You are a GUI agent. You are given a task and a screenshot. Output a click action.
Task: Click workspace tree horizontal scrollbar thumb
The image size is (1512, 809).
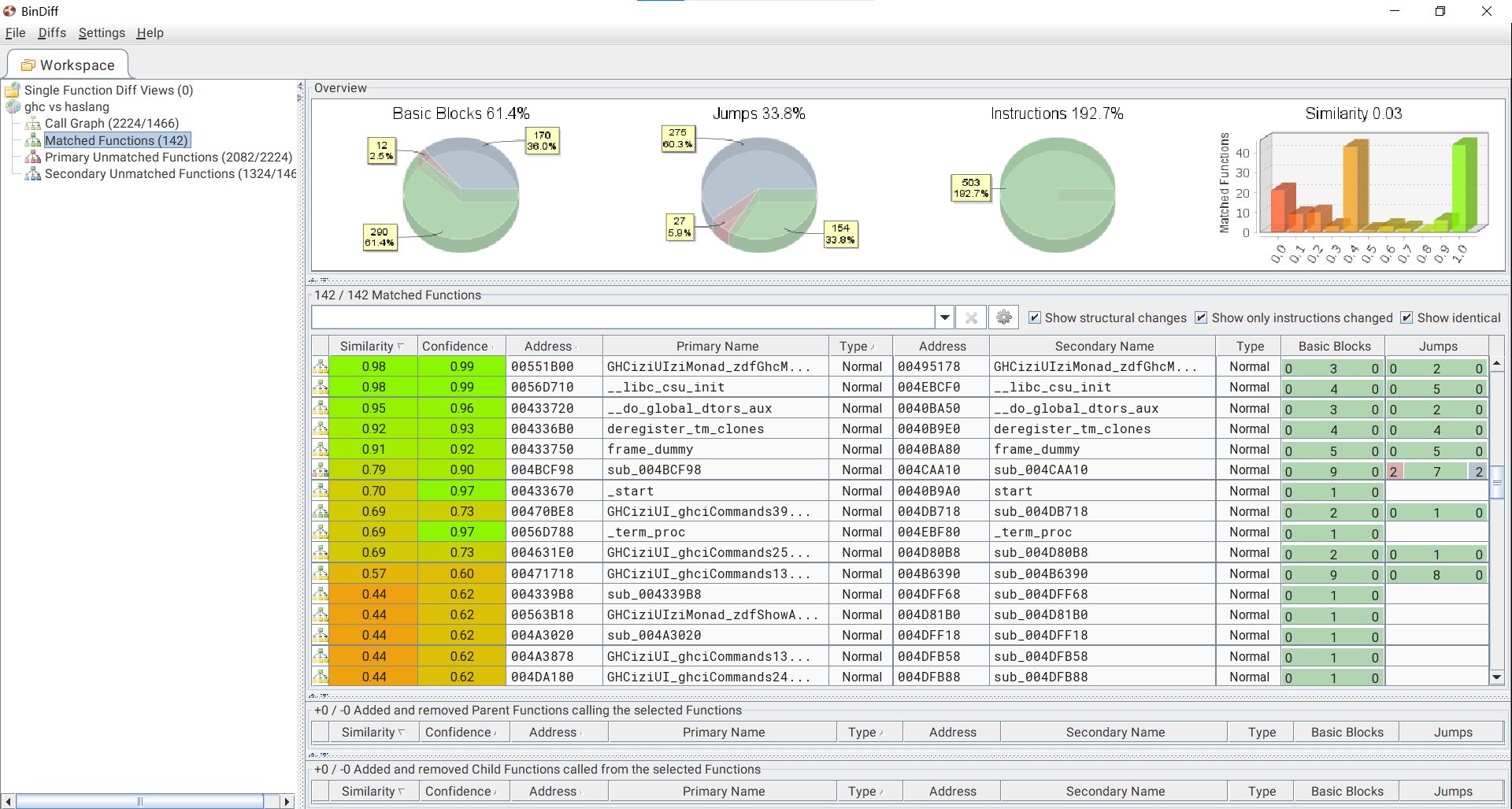pyautogui.click(x=139, y=801)
